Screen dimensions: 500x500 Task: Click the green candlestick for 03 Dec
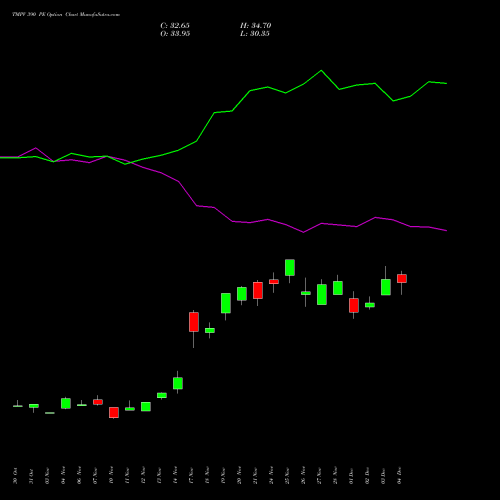pos(386,287)
